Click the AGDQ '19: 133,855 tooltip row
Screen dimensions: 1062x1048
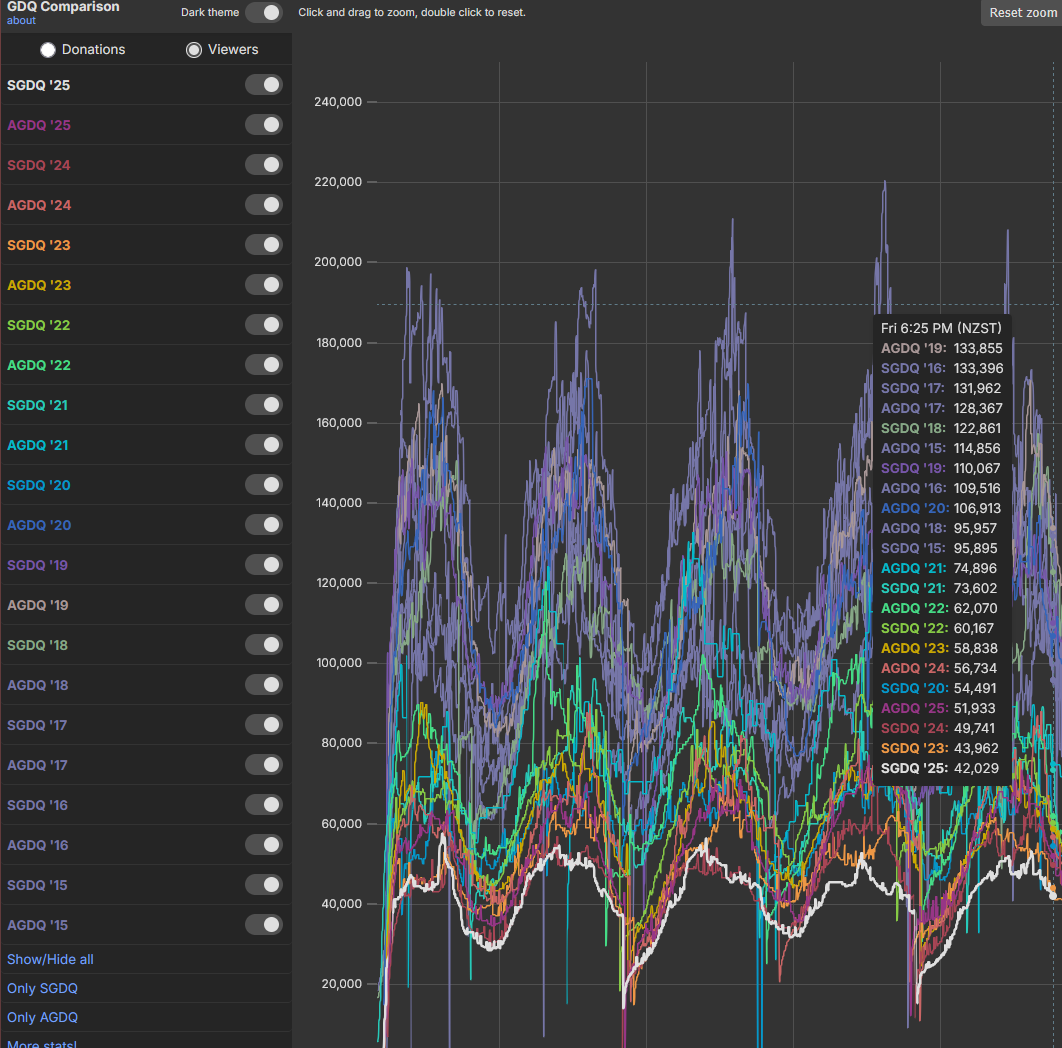click(941, 348)
